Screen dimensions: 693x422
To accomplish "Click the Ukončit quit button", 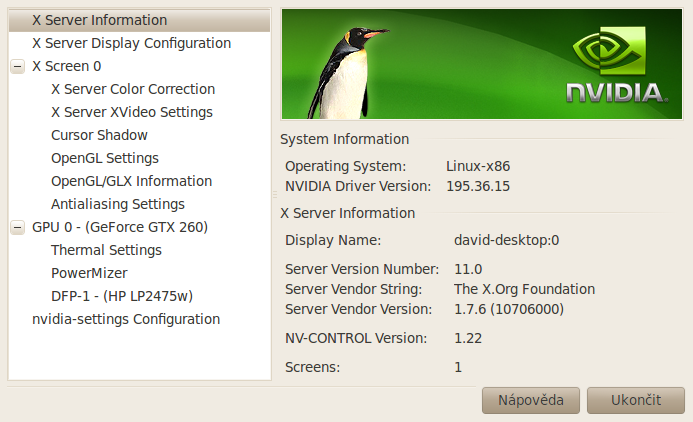I will [x=636, y=400].
